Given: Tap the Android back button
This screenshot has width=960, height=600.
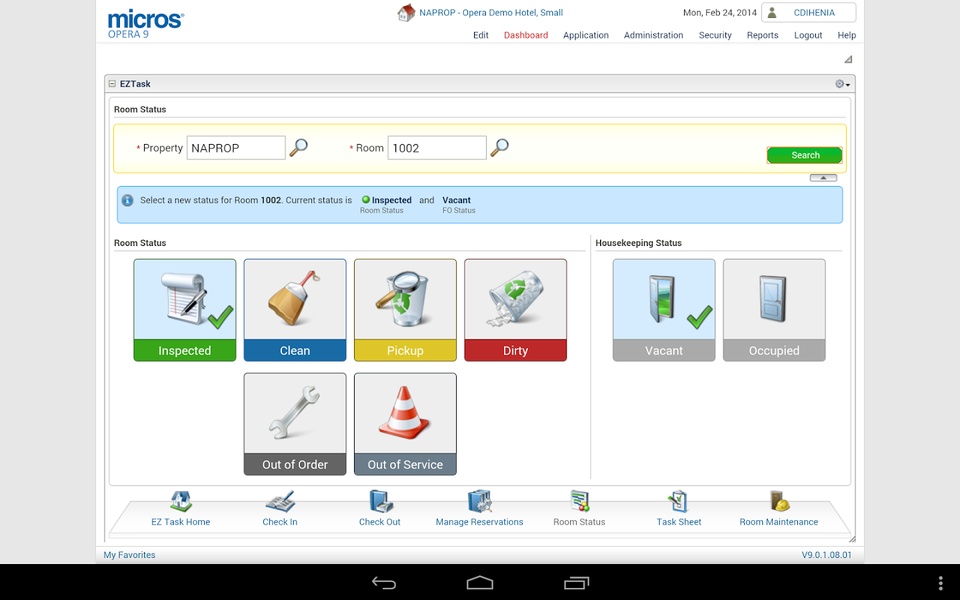Looking at the screenshot, I should pos(384,583).
